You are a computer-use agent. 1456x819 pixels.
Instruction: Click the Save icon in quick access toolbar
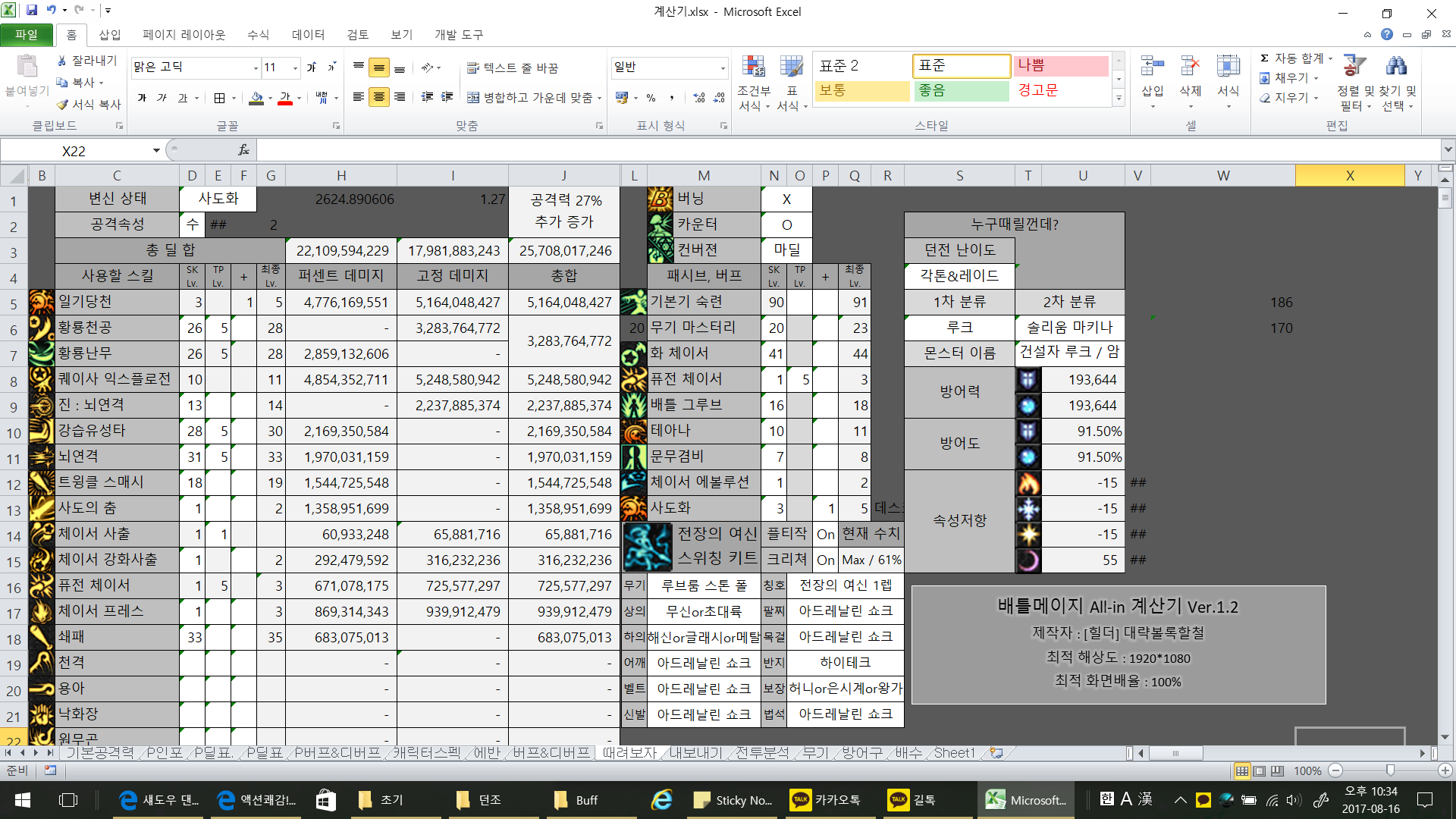tap(32, 11)
